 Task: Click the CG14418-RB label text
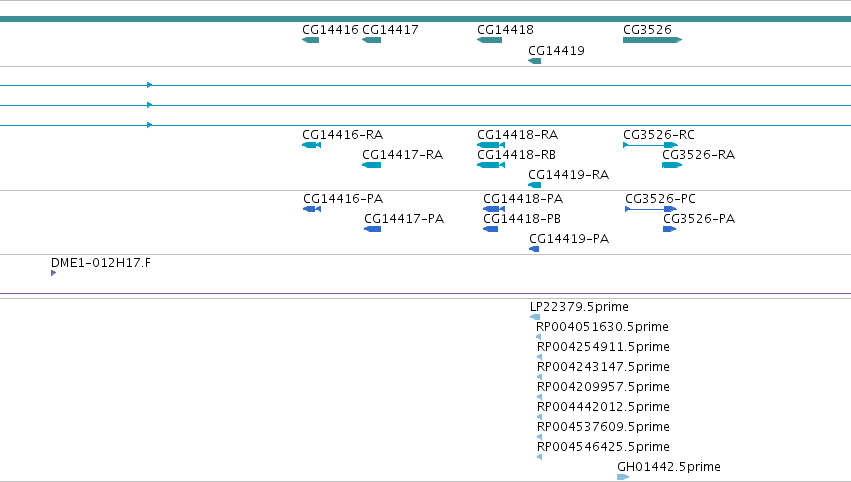tap(517, 155)
